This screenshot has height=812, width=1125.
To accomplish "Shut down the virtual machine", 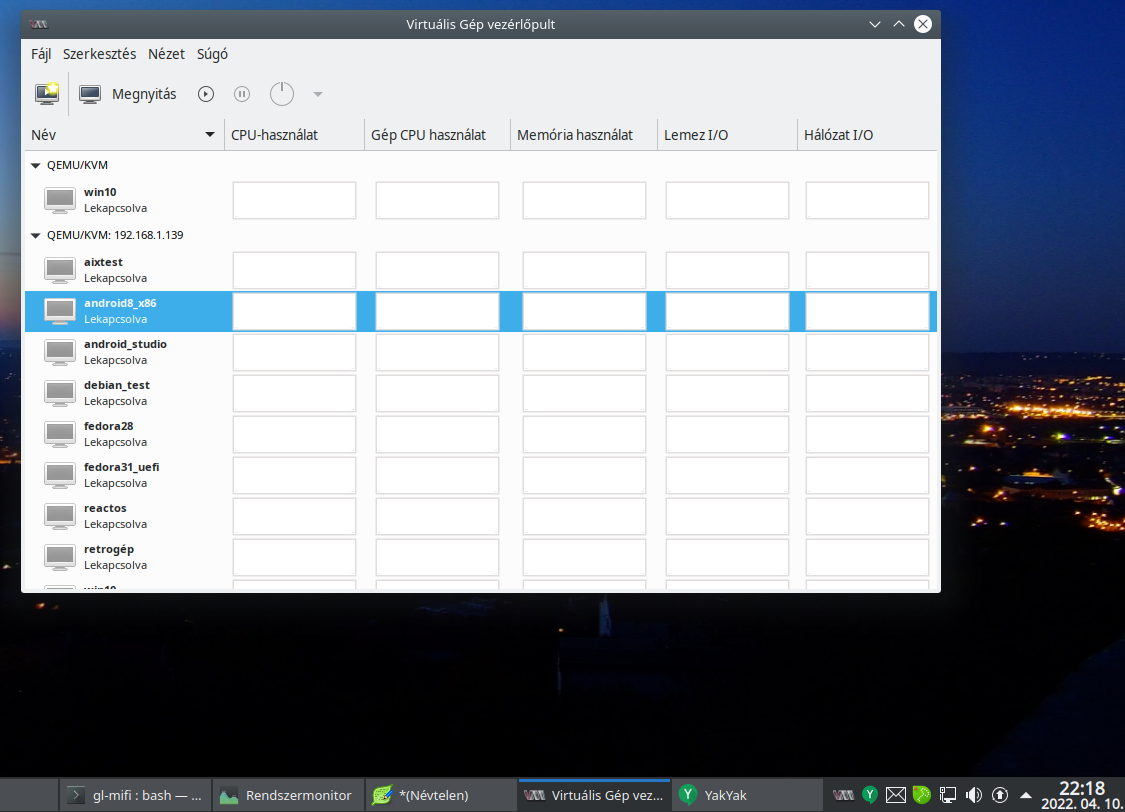I will tap(282, 94).
